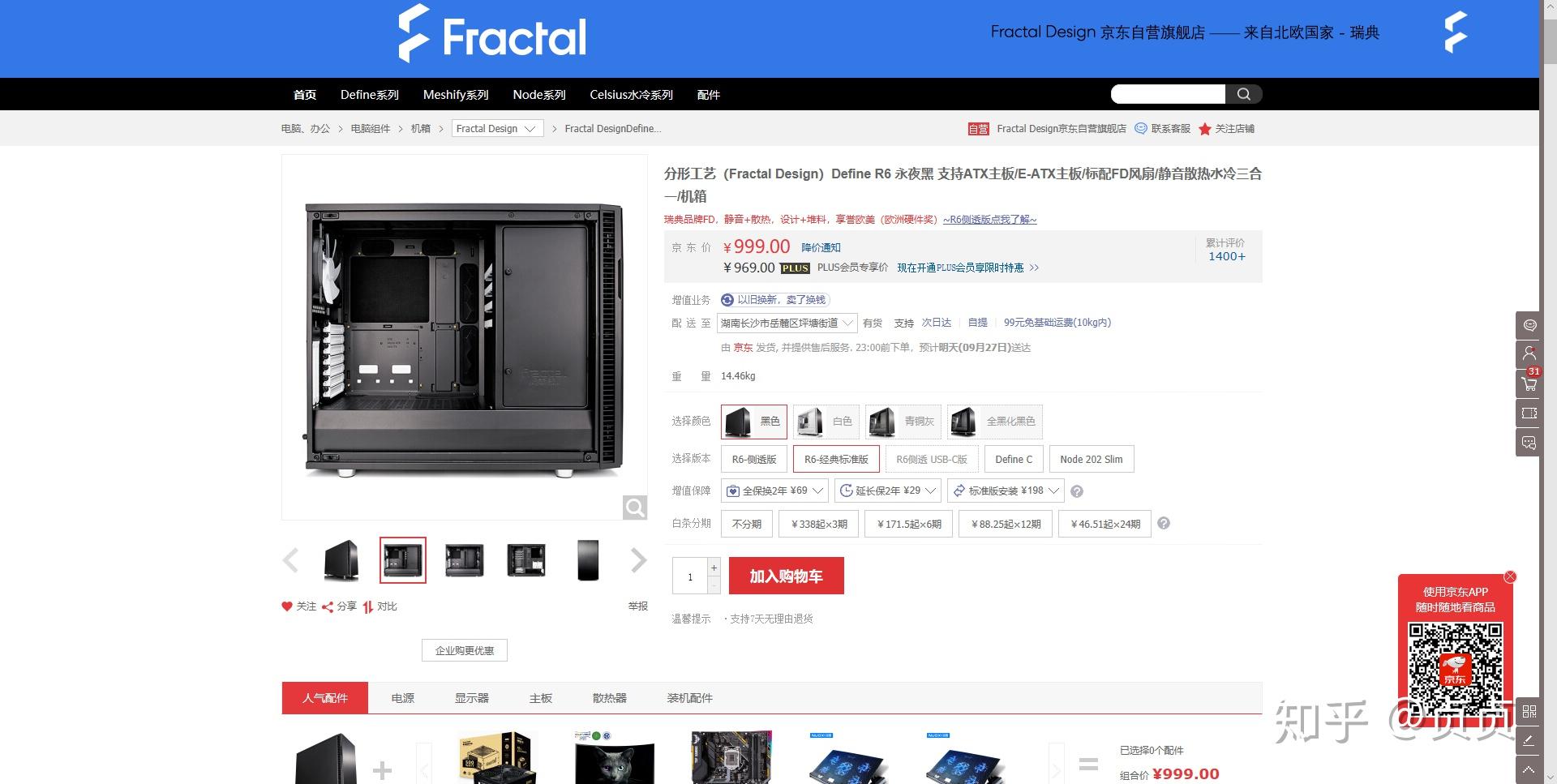This screenshot has height=784, width=1557.
Task: Select last slim side-view thumbnail
Action: click(588, 560)
